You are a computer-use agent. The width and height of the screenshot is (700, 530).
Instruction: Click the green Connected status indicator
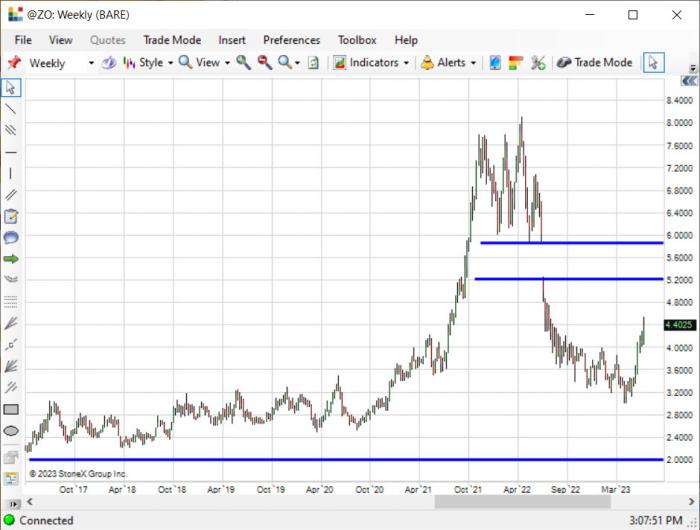[9, 520]
